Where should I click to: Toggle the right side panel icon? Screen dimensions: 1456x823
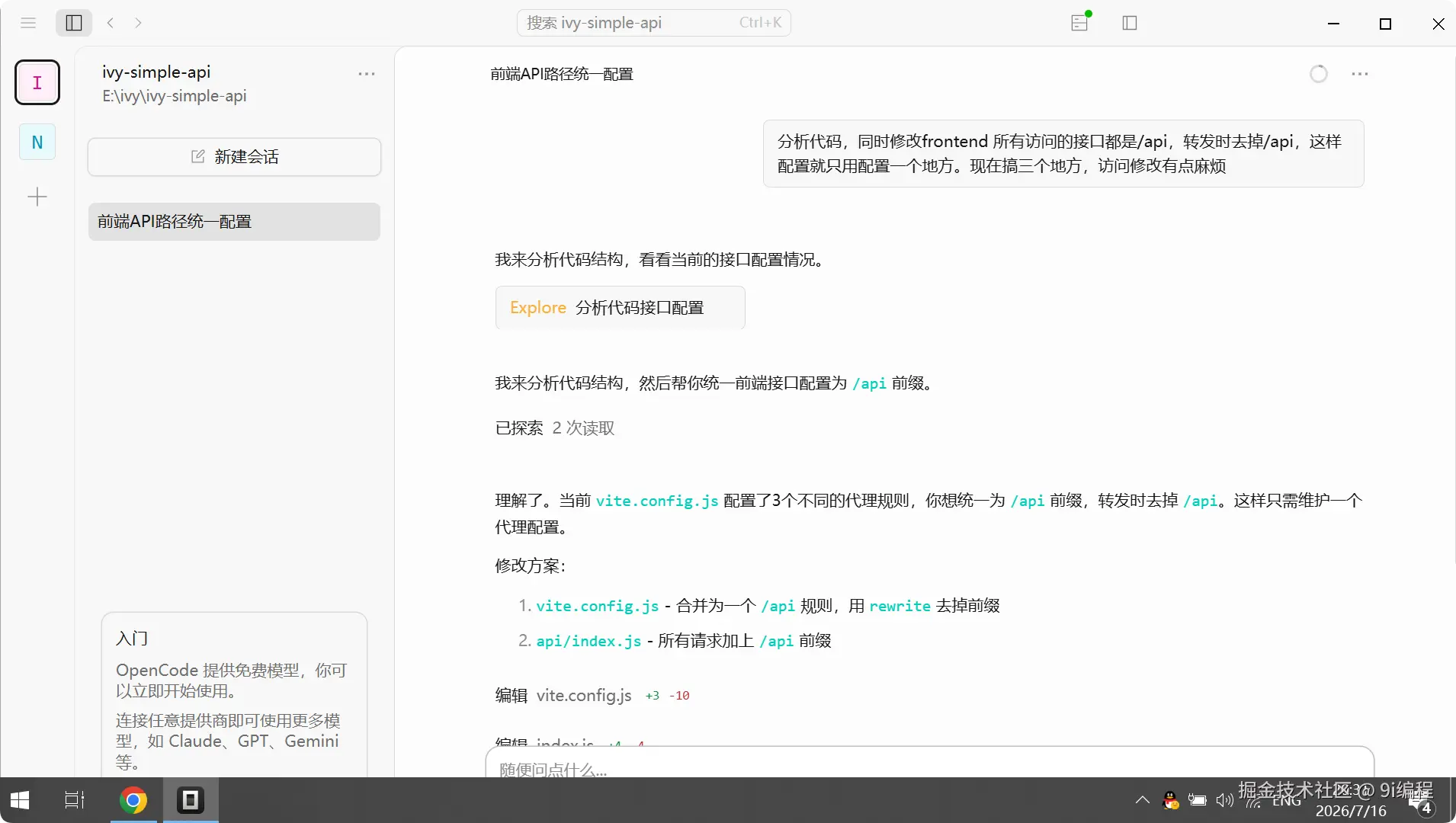pyautogui.click(x=1130, y=23)
